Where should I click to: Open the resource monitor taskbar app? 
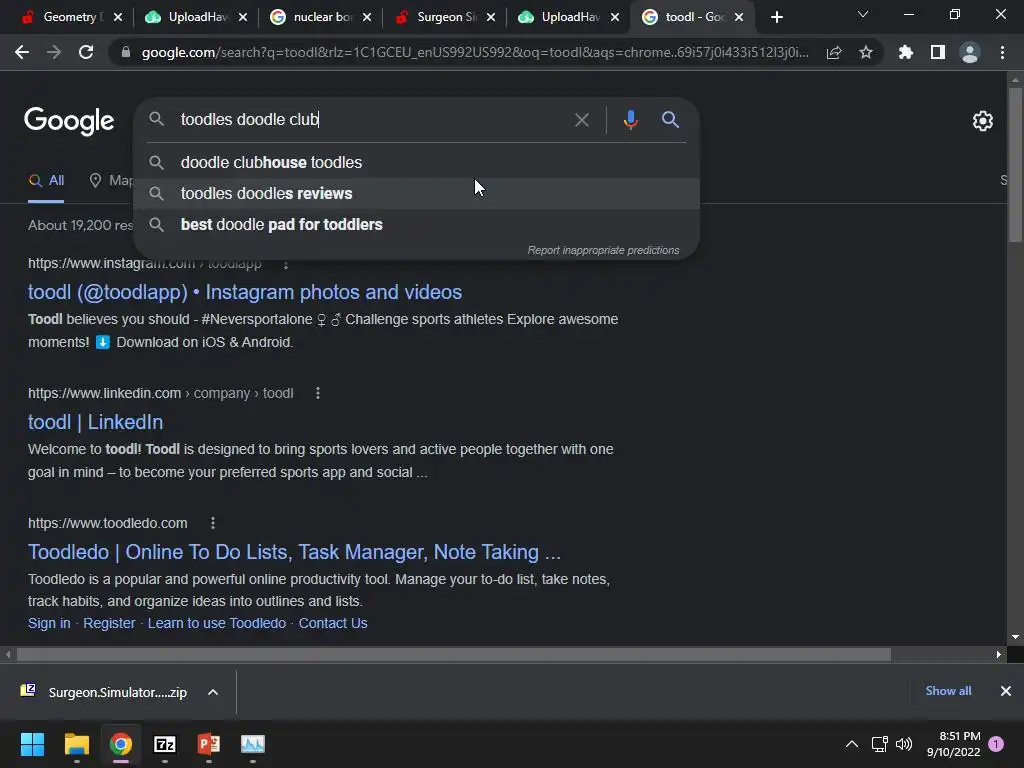pos(253,744)
